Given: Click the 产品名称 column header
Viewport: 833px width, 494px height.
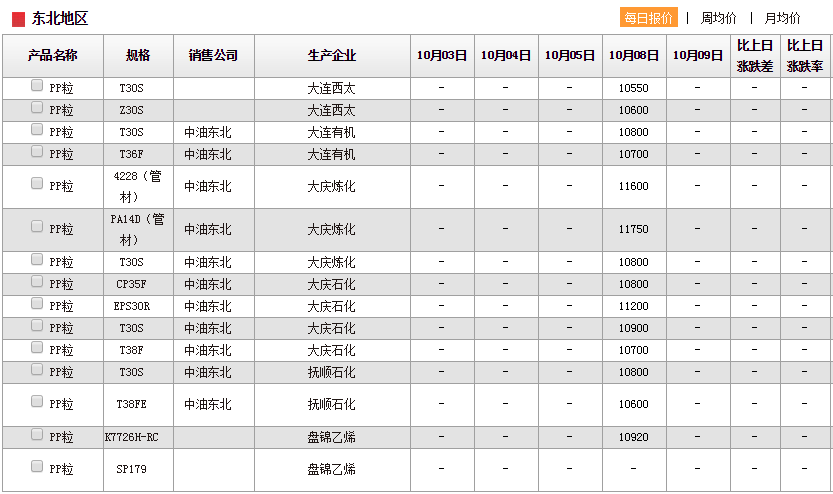Looking at the screenshot, I should [53, 56].
